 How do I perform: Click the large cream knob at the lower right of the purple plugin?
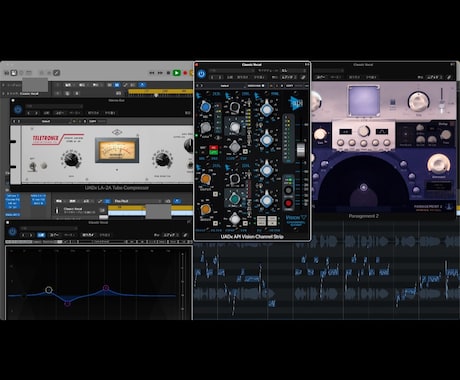click(x=438, y=164)
